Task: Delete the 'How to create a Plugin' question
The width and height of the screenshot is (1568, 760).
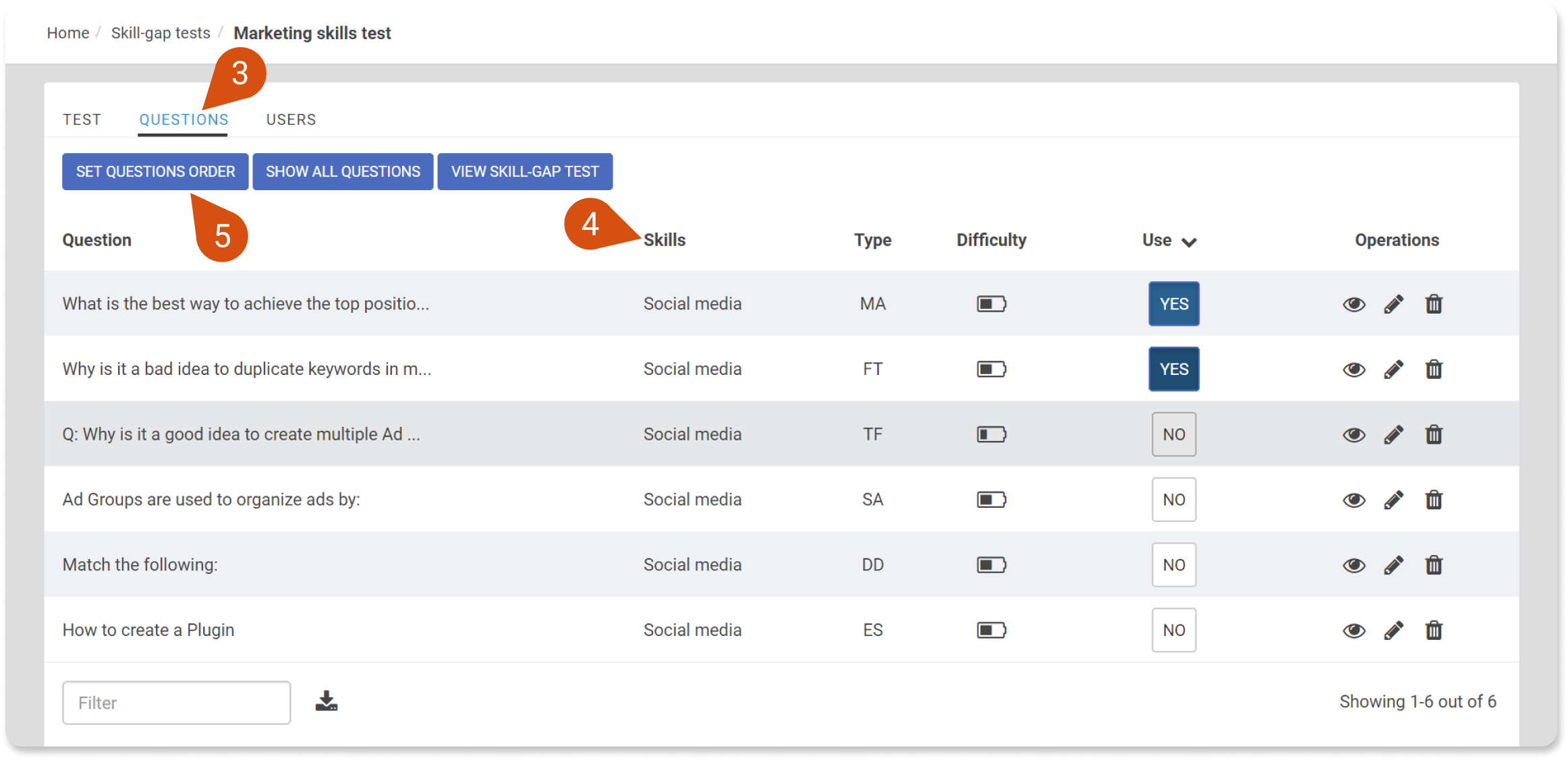Action: (x=1434, y=631)
